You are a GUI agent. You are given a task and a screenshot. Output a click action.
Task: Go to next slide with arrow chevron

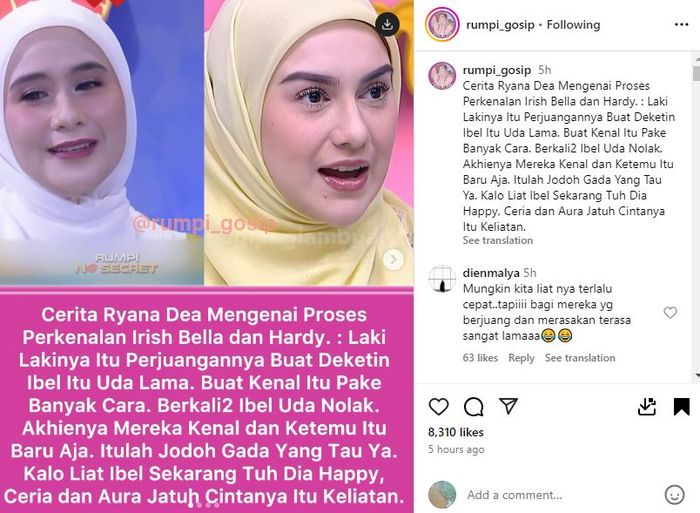393,259
